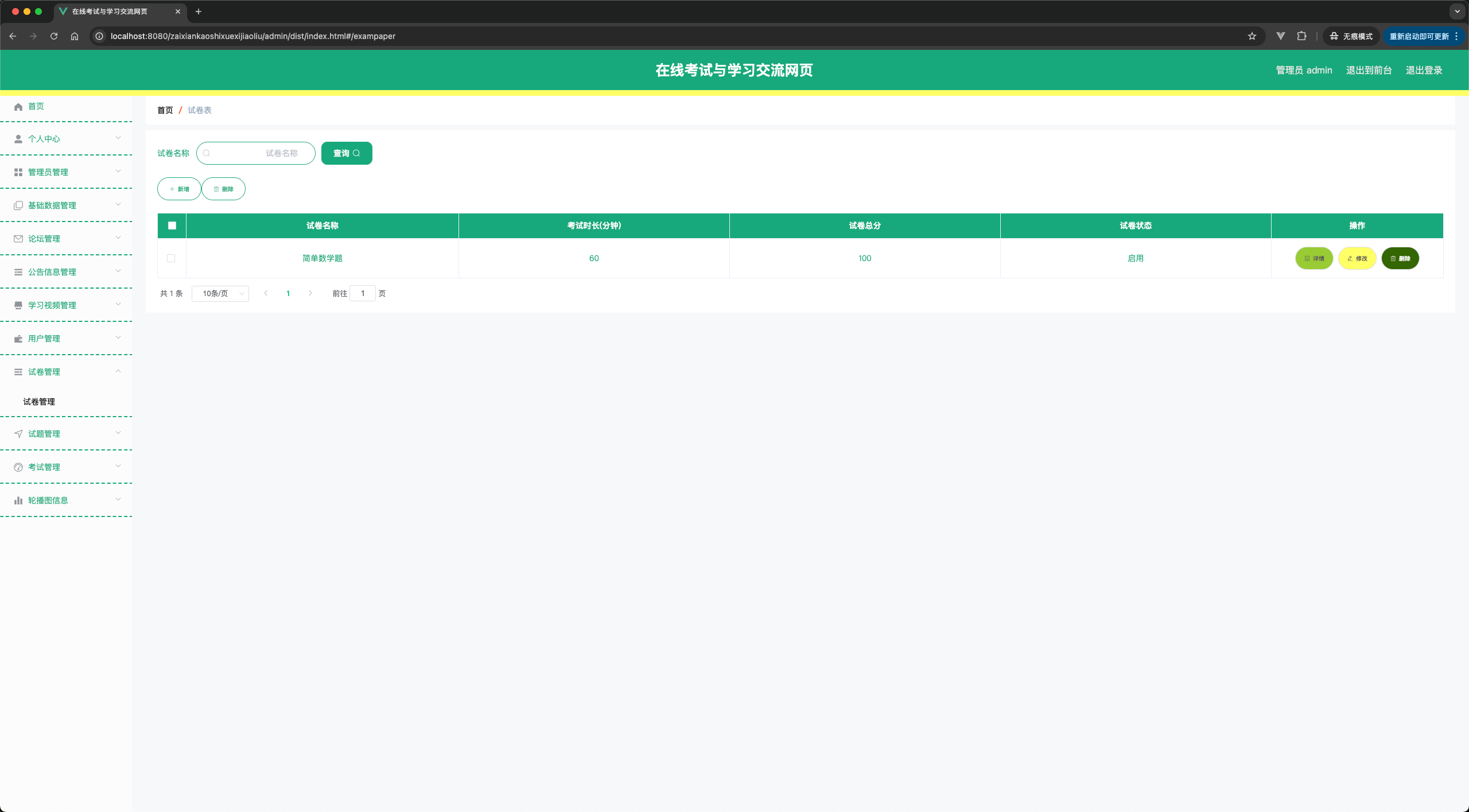1469x812 pixels.
Task: Click the 查询 search button
Action: [x=347, y=153]
